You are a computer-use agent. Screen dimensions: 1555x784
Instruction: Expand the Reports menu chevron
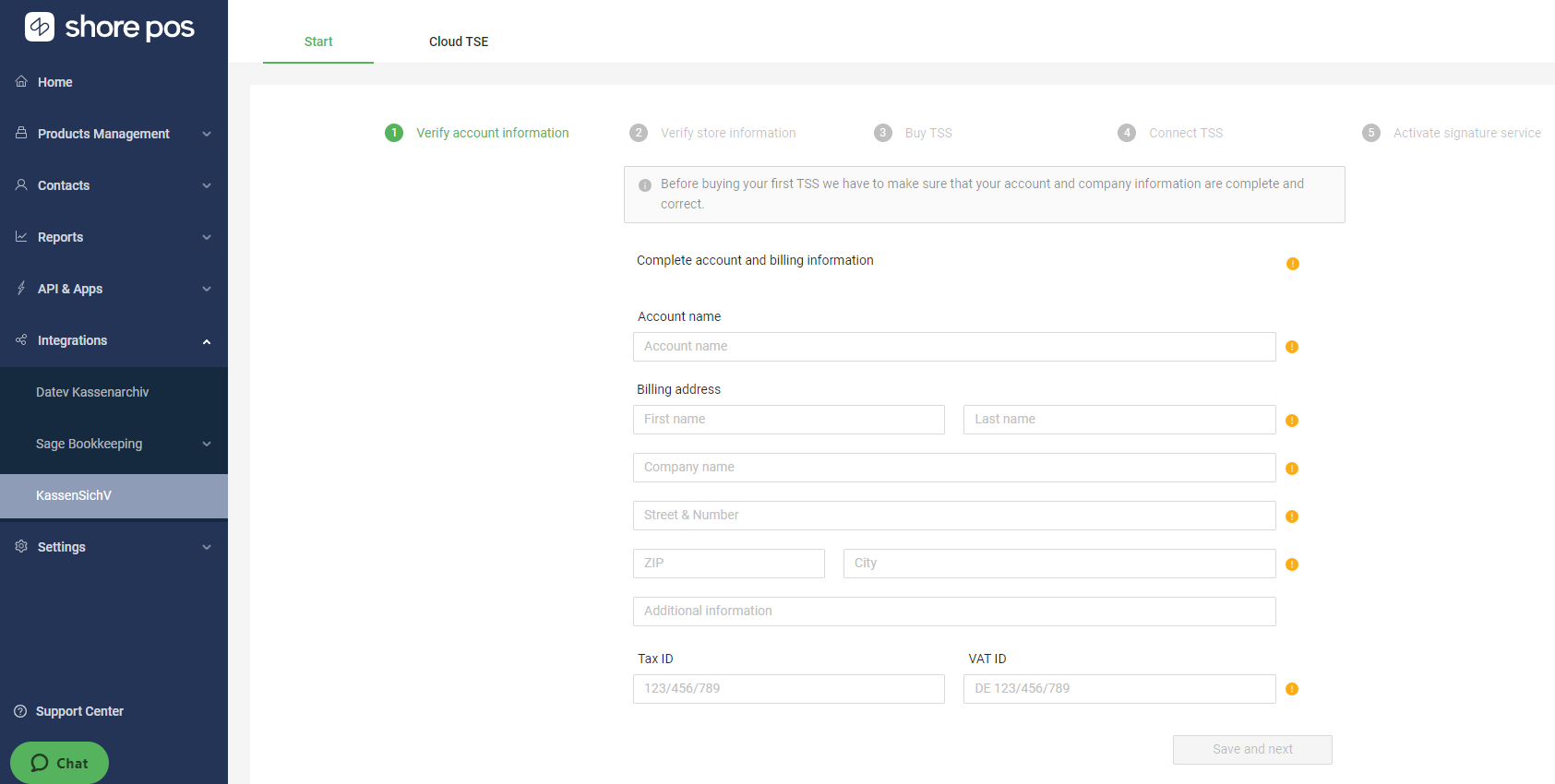pyautogui.click(x=207, y=237)
